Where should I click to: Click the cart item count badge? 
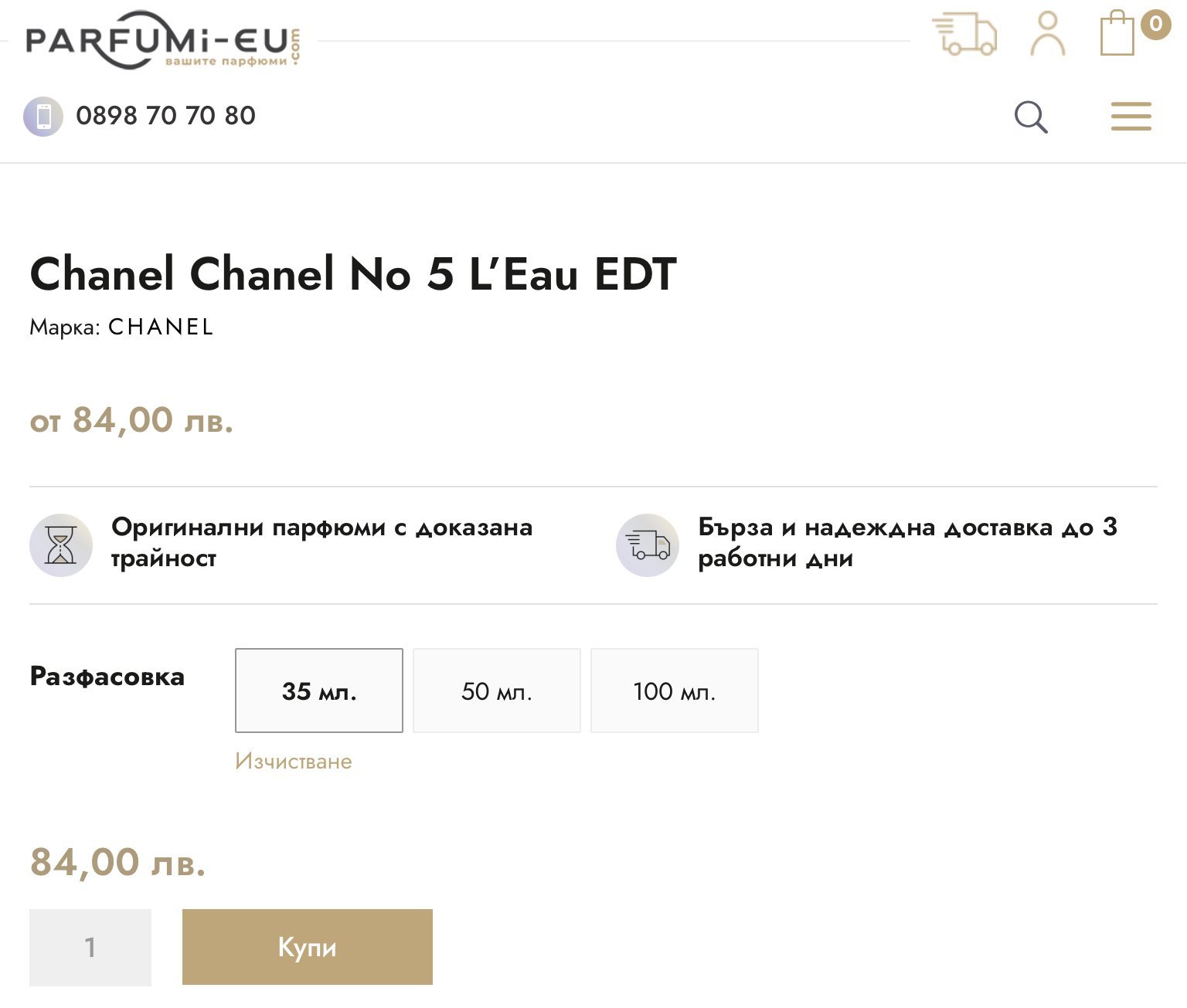(x=1155, y=24)
